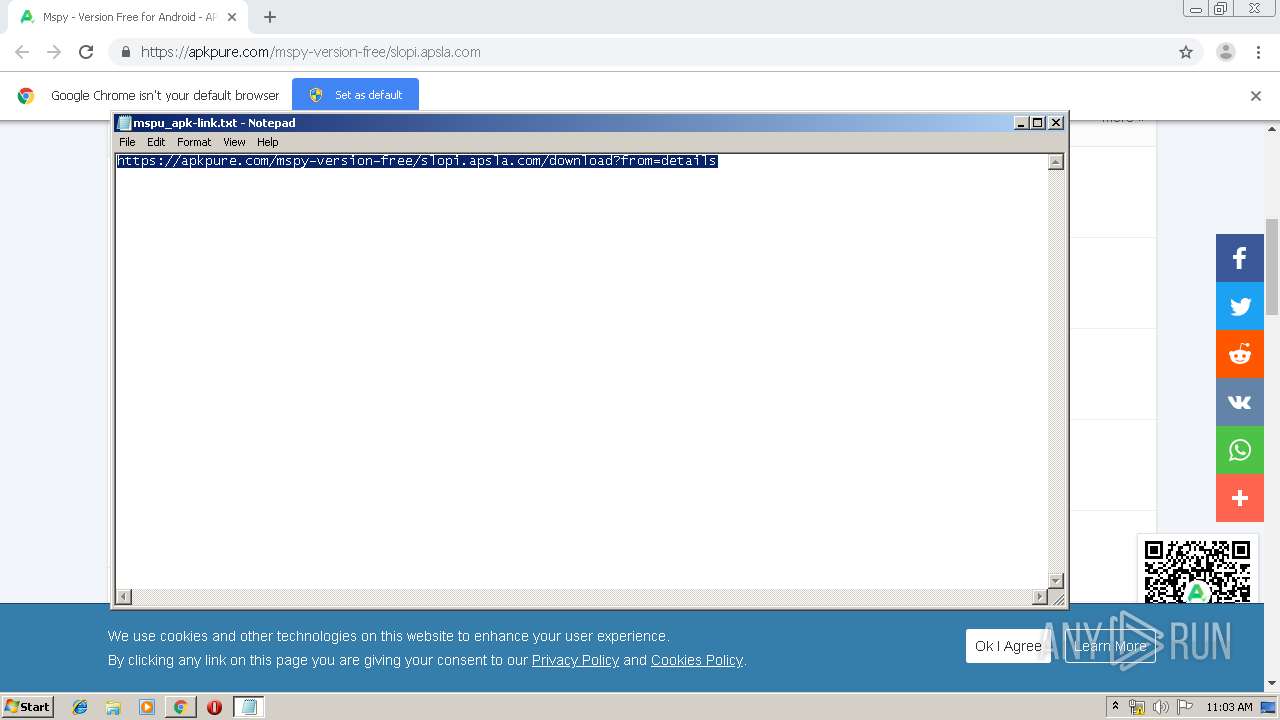Select the Mspy Version Free tab

pyautogui.click(x=127, y=17)
